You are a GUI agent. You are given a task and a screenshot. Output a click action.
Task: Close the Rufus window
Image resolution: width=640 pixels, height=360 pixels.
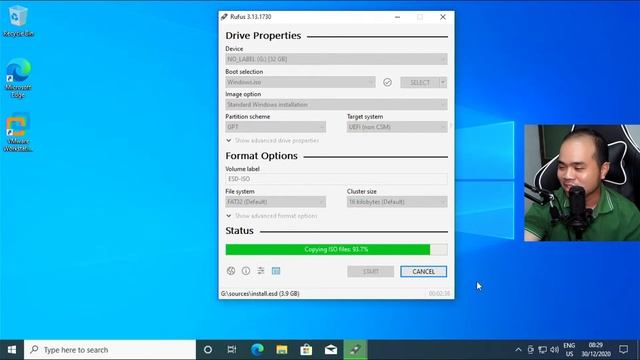(x=443, y=17)
